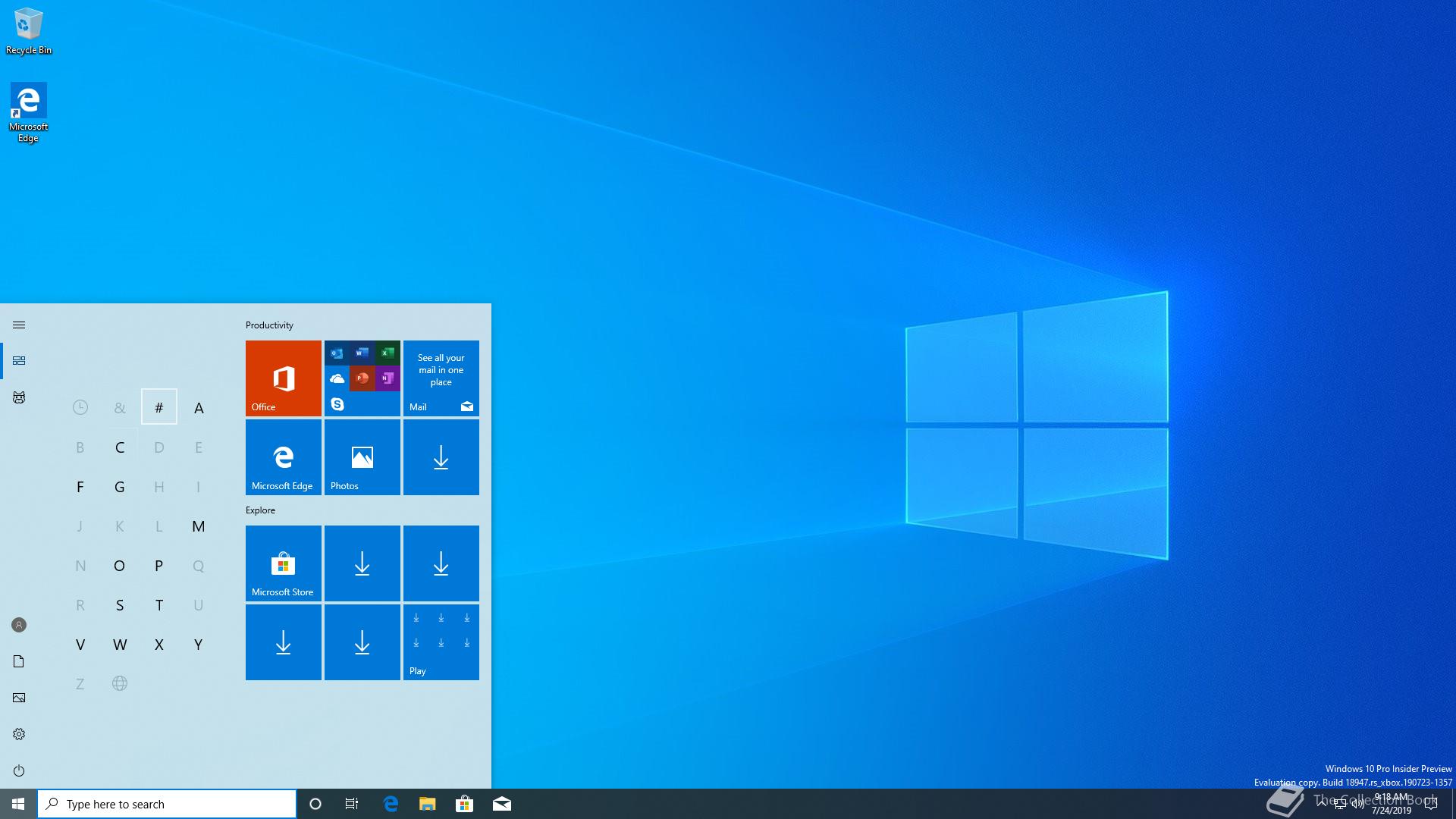Click the taskbar date 7/24/2019
1456x819 pixels.
click(x=1391, y=810)
